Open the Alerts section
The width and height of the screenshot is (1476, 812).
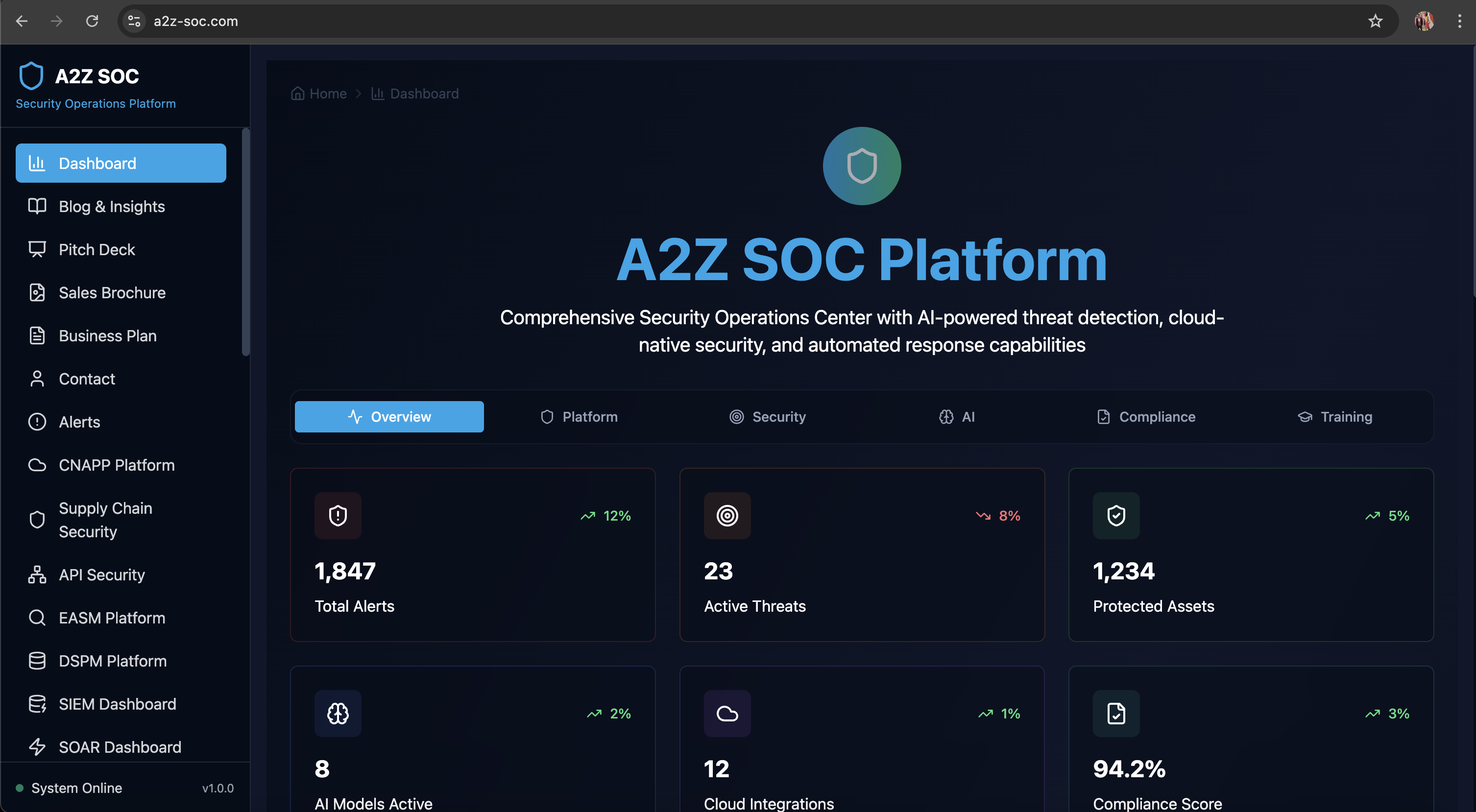click(121, 422)
